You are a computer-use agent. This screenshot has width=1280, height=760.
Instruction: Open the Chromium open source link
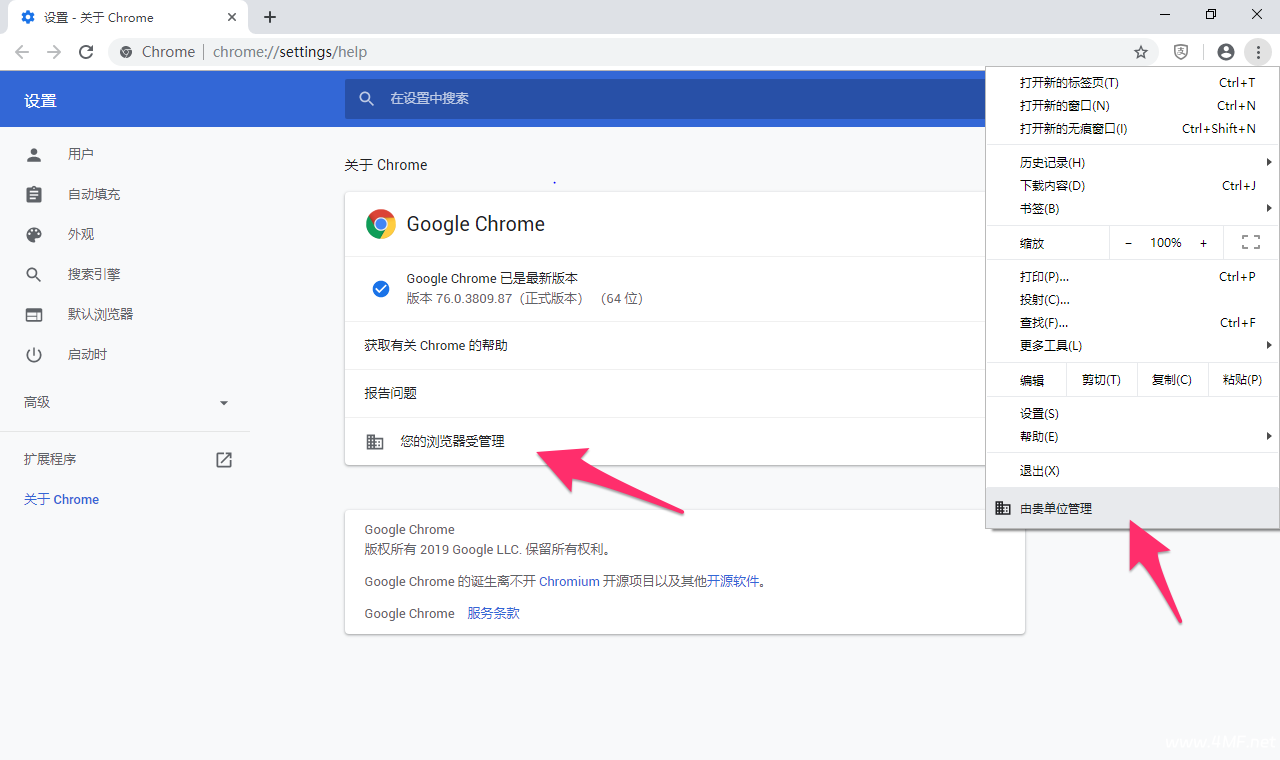[569, 582]
